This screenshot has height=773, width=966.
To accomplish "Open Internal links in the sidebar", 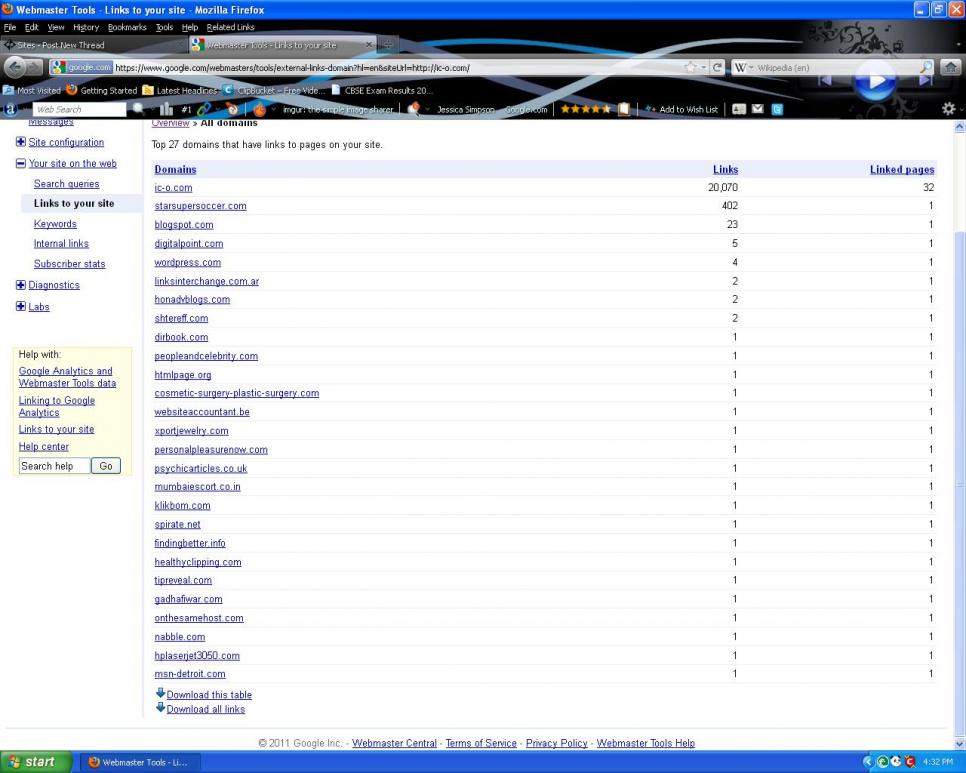I will [61, 243].
